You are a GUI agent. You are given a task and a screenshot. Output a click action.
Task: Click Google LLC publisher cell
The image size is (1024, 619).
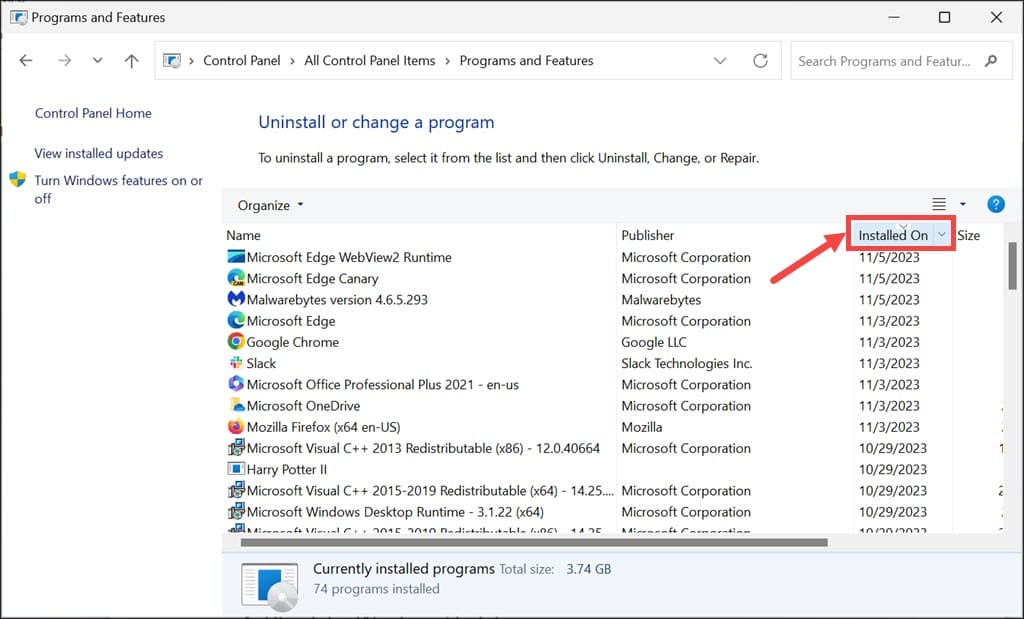(654, 342)
